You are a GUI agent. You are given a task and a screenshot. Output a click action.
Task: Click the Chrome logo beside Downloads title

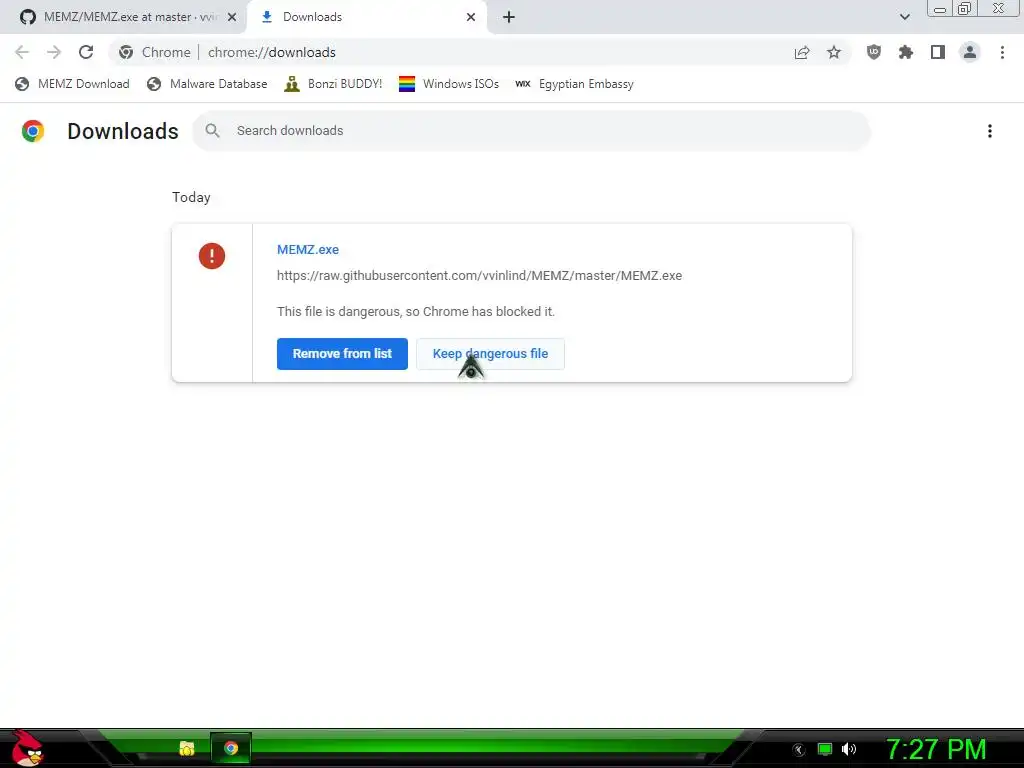tap(33, 131)
